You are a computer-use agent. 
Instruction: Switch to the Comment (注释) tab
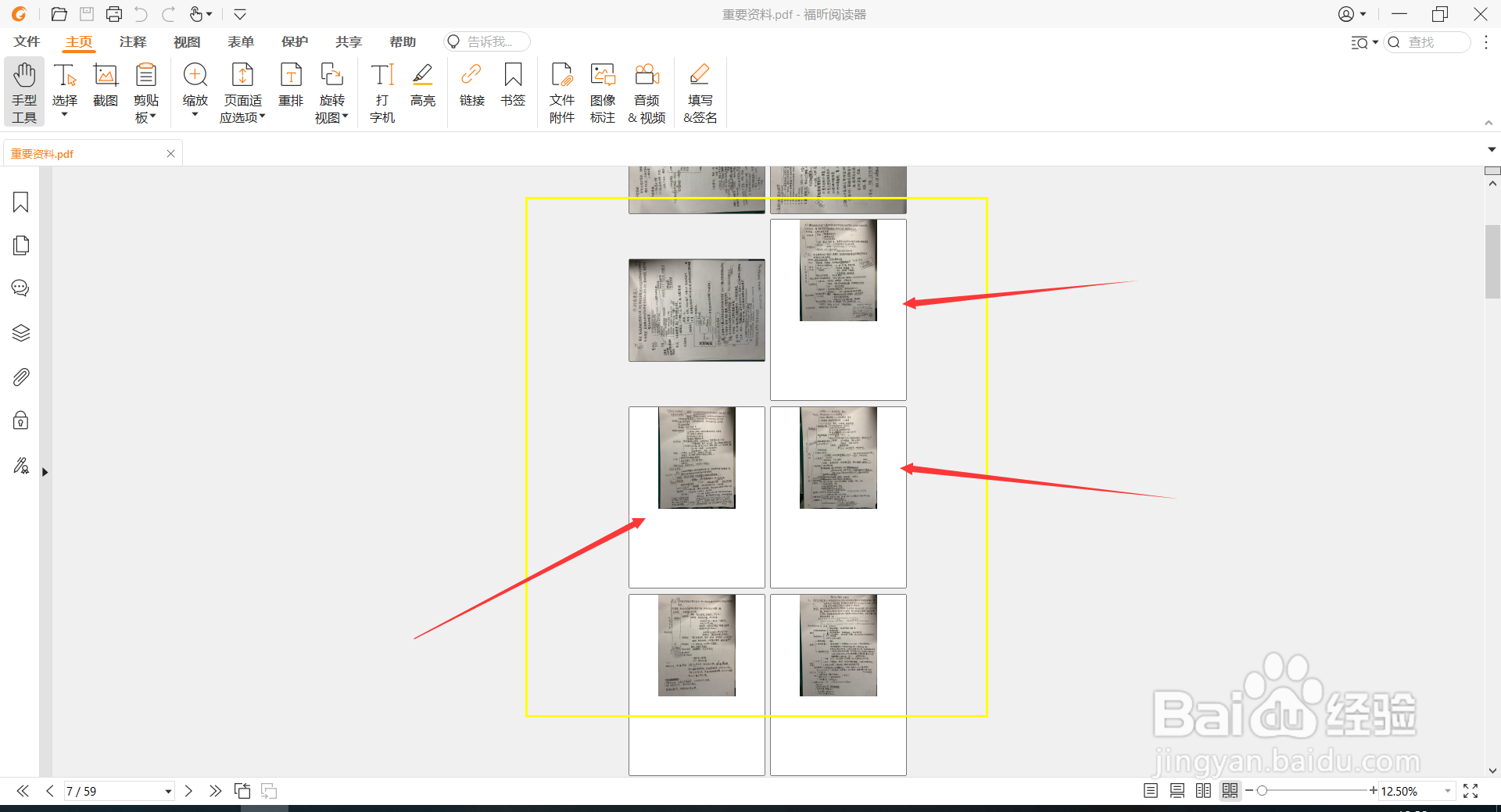point(133,41)
